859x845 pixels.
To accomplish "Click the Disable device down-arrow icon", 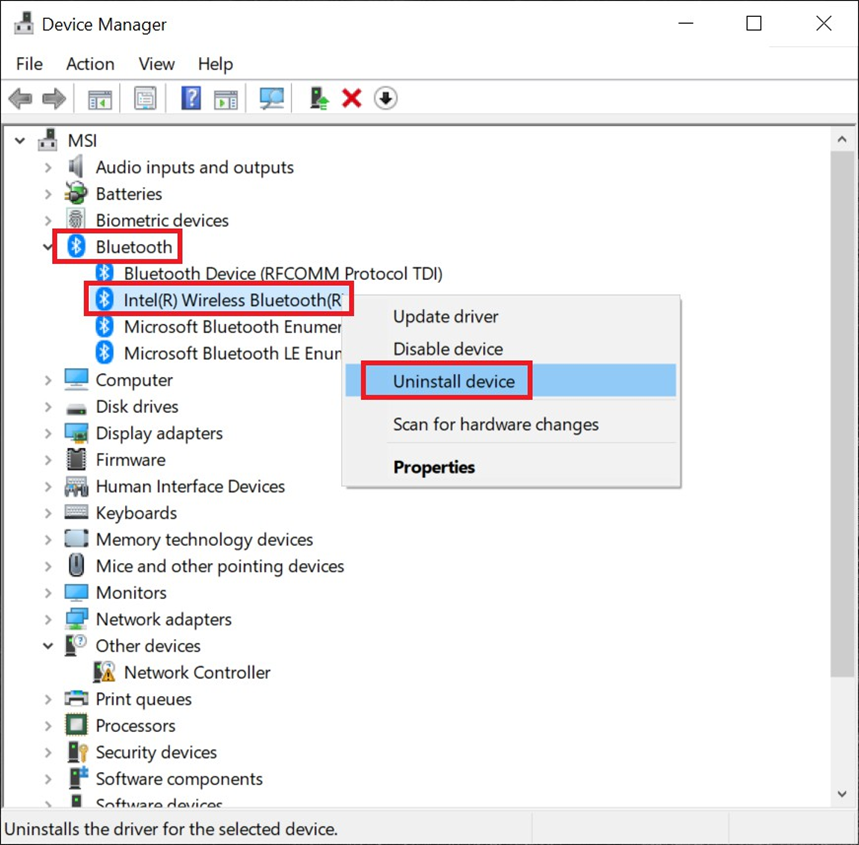I will 386,99.
